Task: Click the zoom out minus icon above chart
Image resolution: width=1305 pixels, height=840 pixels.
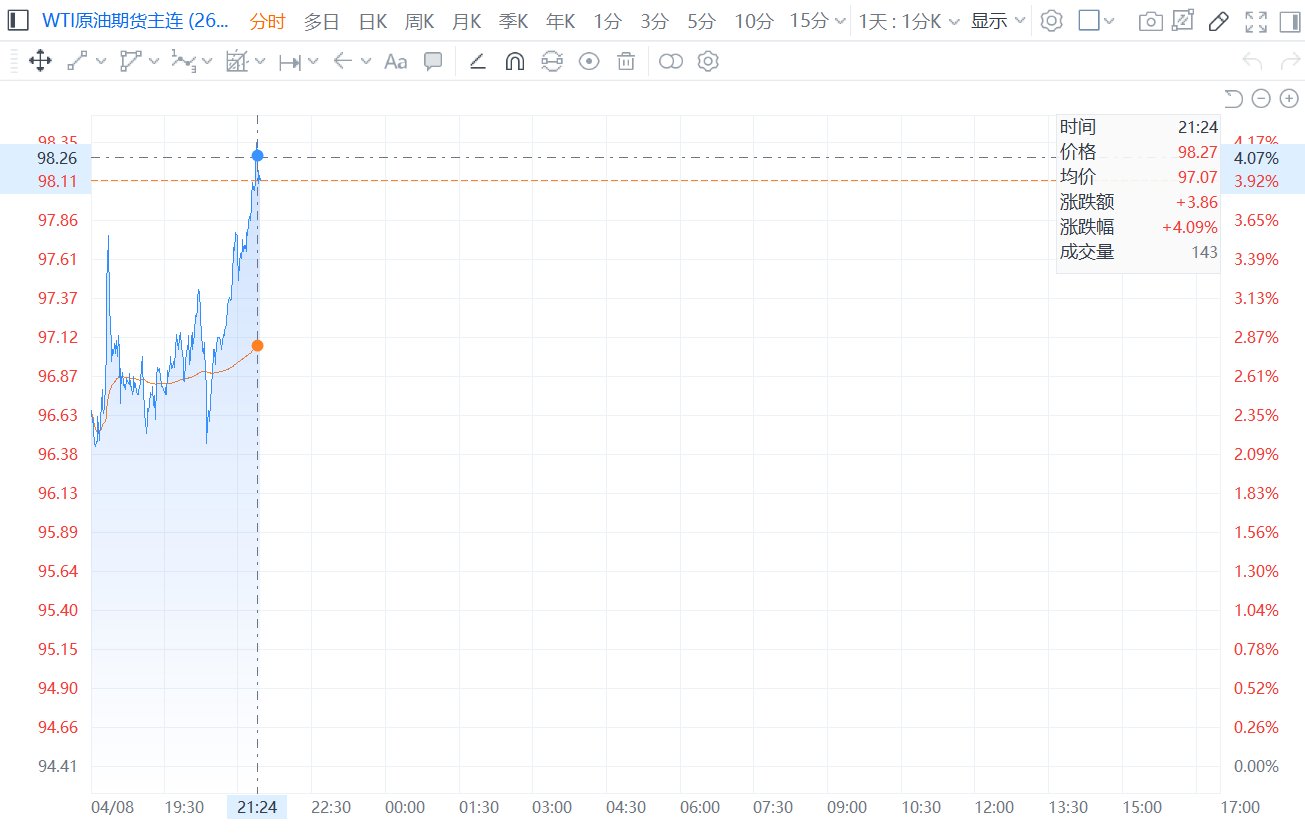Action: 1261,98
